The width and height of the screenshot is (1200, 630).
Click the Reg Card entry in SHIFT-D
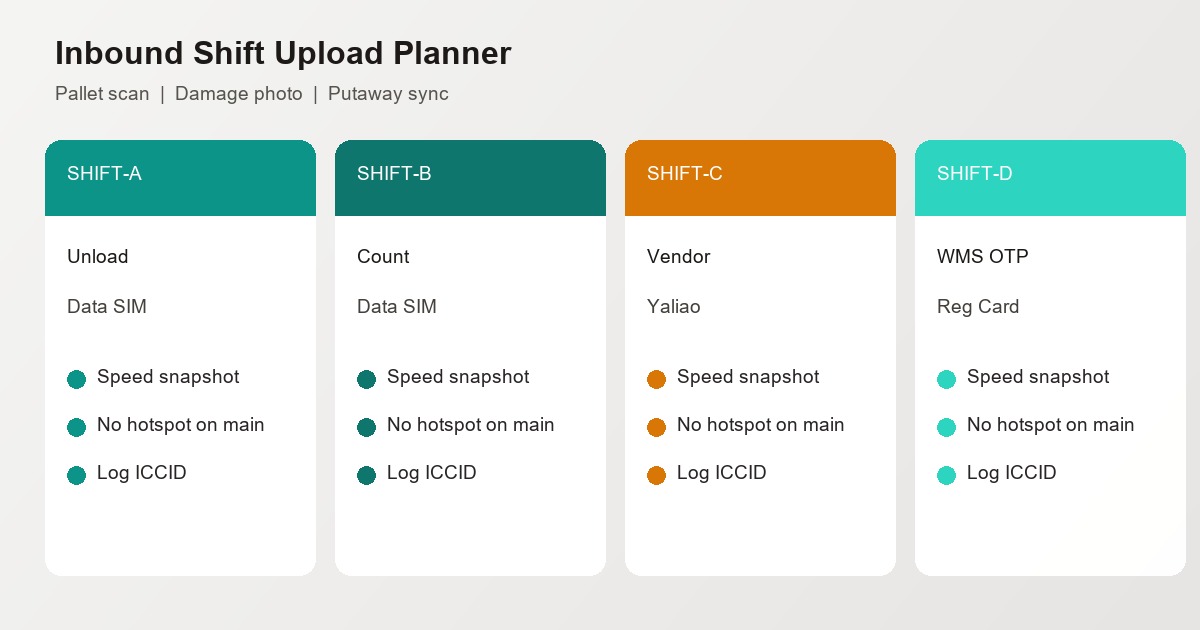click(978, 307)
